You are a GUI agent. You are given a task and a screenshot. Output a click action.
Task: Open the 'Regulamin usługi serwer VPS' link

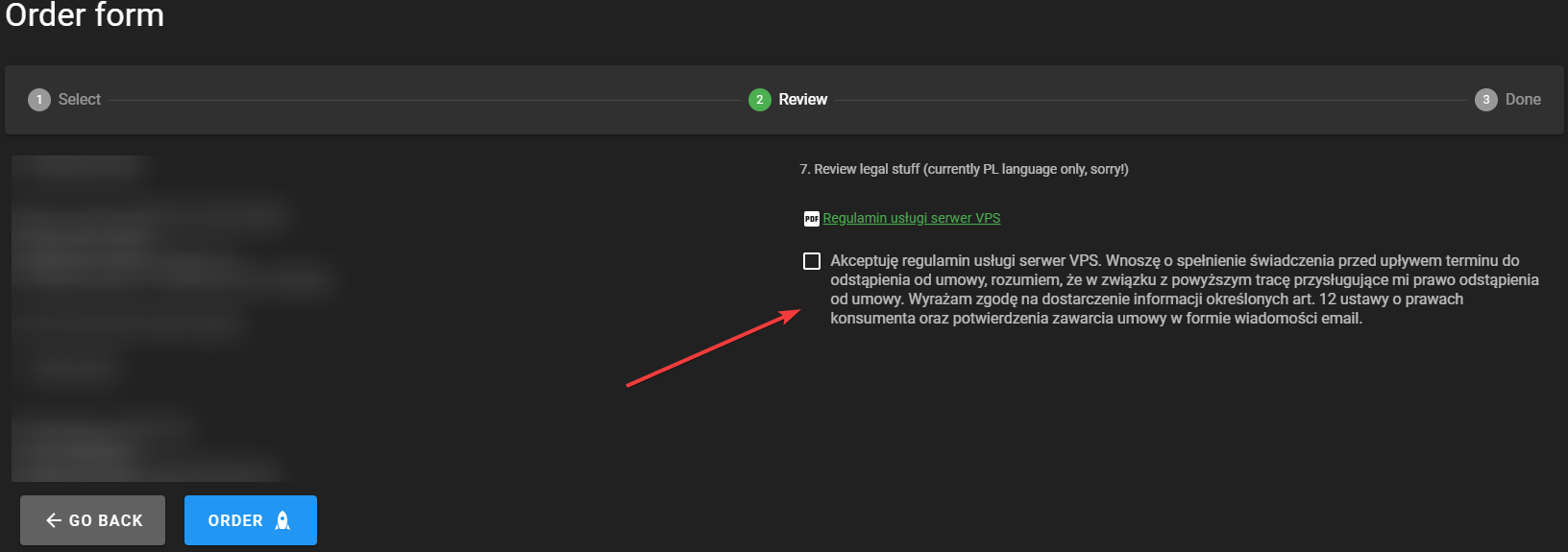coord(911,218)
